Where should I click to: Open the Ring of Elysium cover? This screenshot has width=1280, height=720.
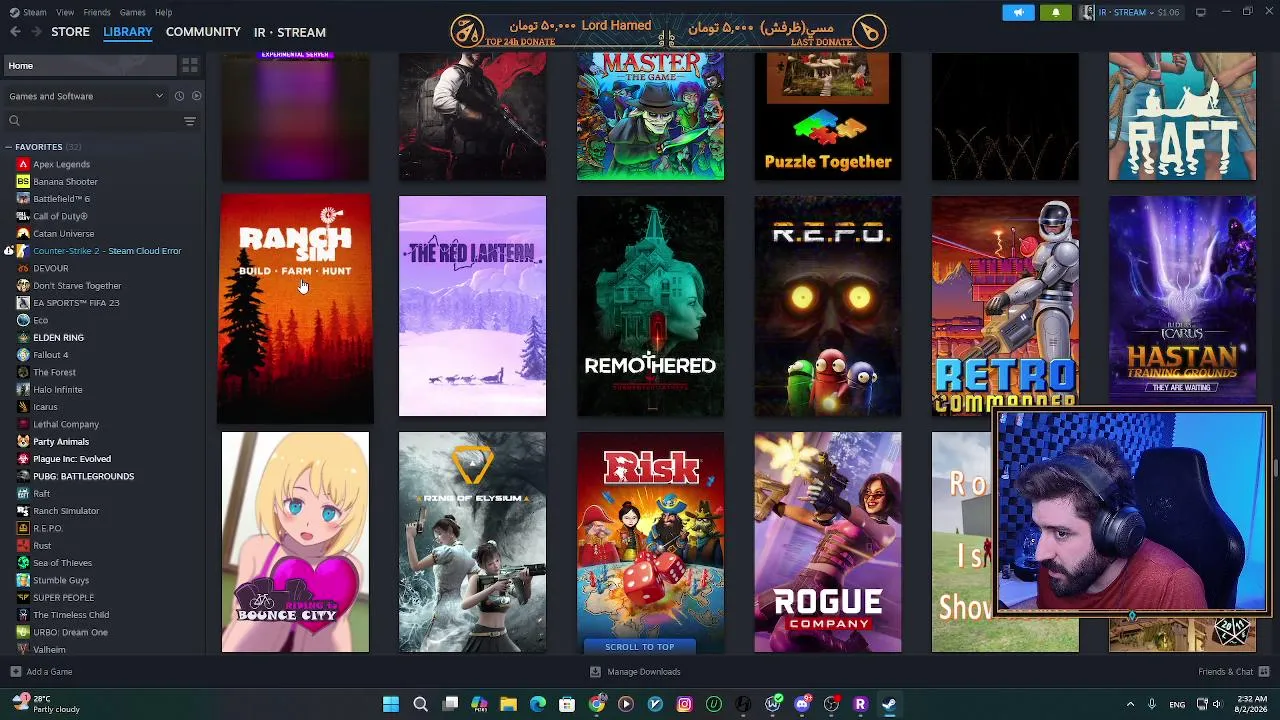click(472, 542)
